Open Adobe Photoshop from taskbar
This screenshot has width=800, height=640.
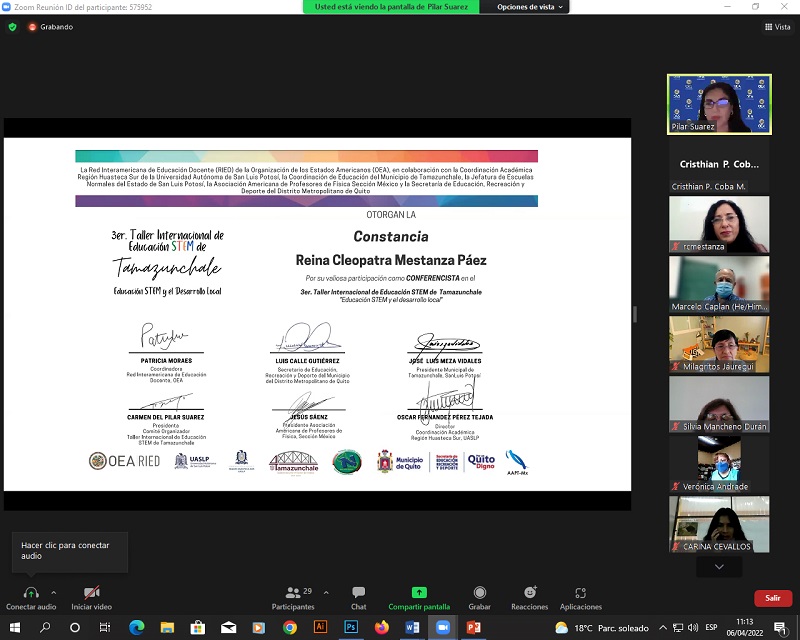(x=351, y=627)
